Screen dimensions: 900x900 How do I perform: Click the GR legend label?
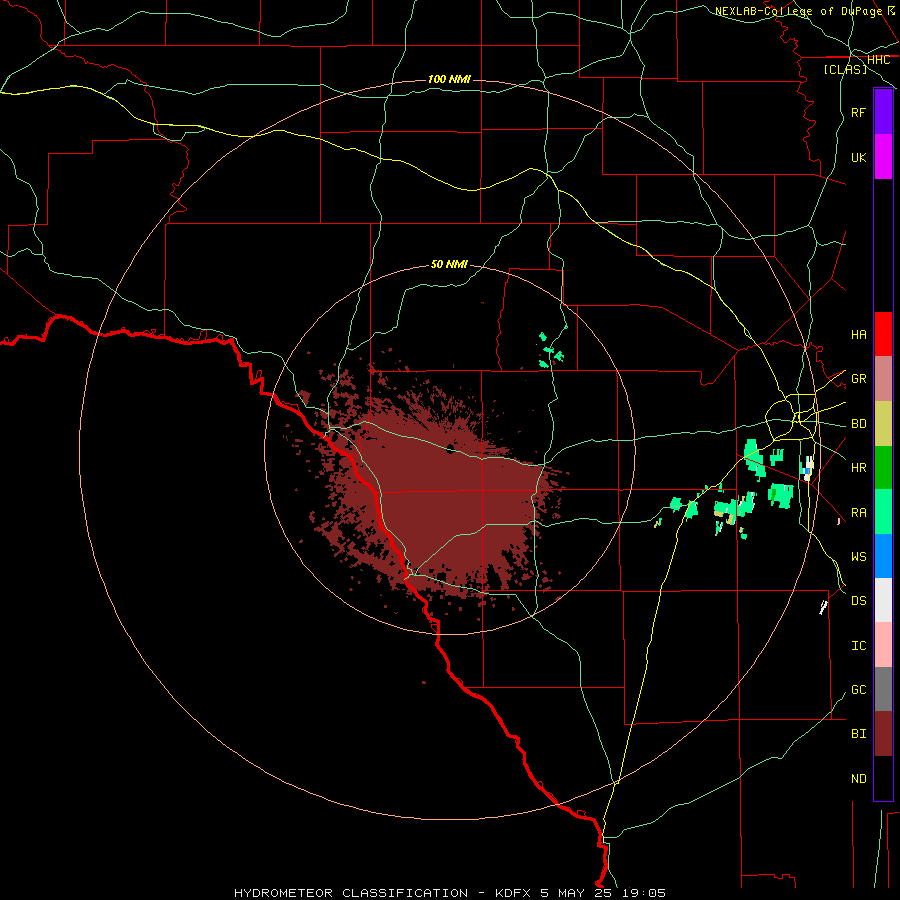click(858, 379)
